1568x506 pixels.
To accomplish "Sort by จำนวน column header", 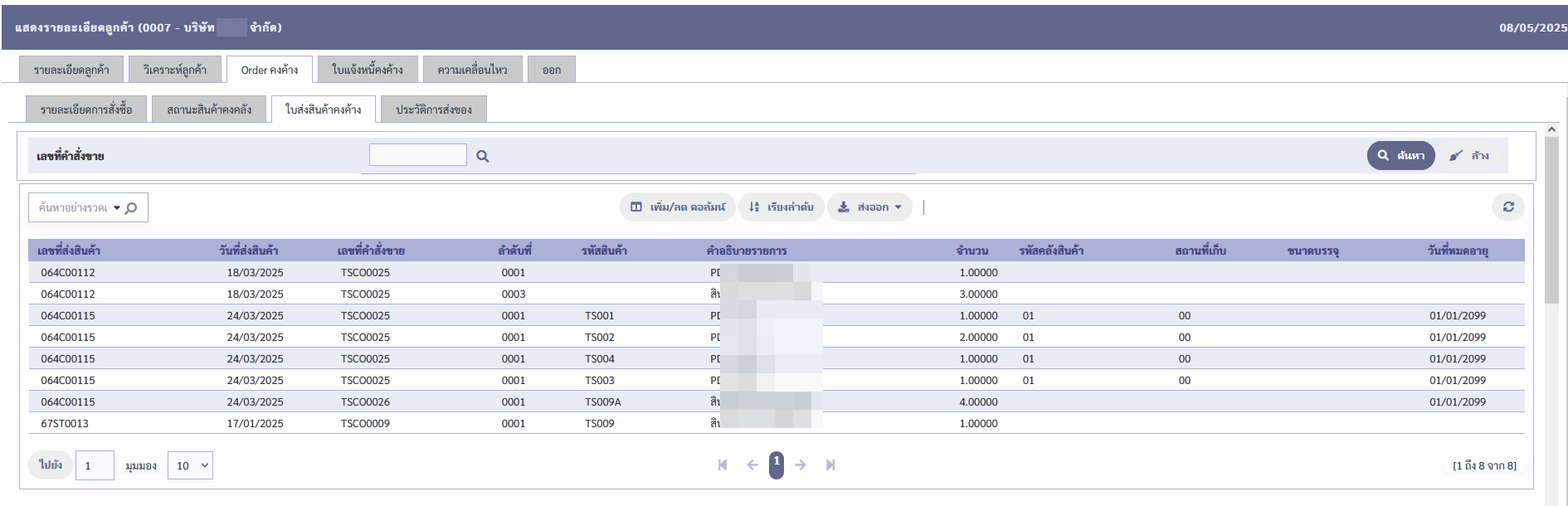I will click(x=971, y=251).
